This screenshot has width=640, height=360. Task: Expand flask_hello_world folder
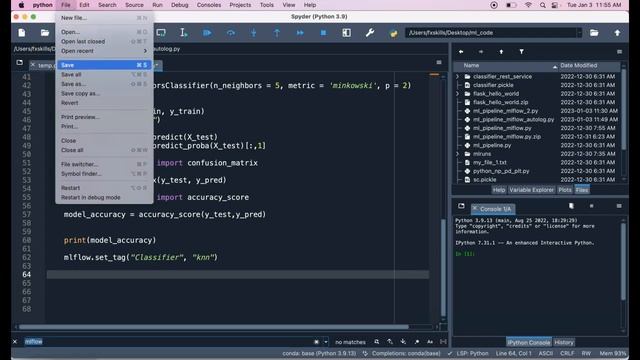point(458,93)
